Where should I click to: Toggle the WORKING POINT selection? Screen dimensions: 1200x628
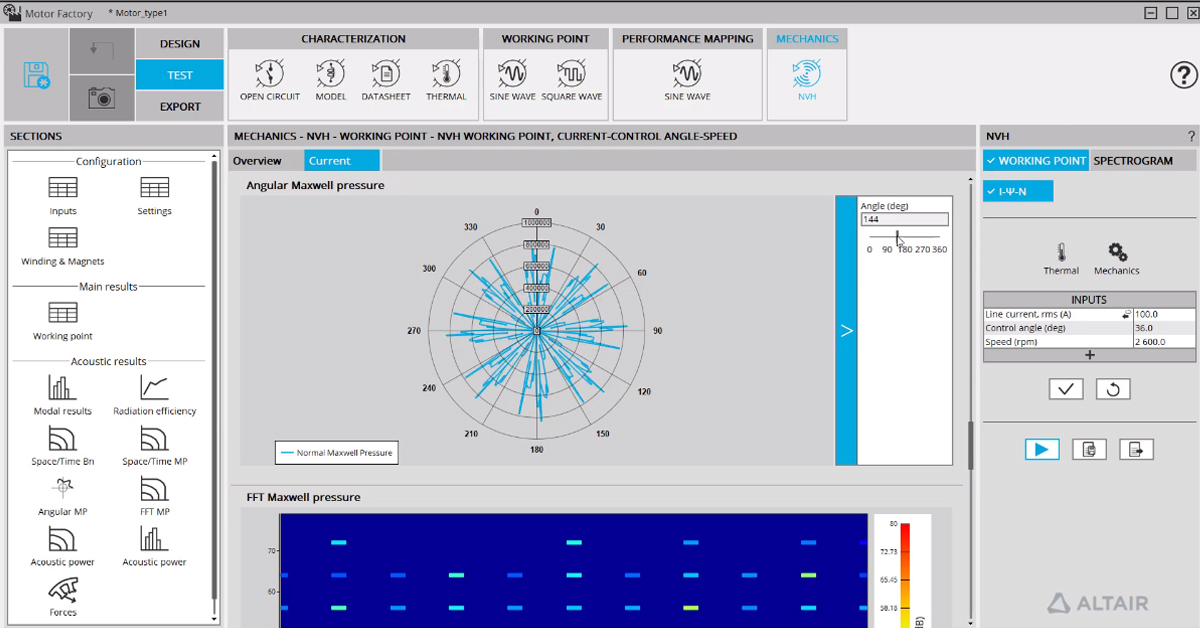click(x=1036, y=161)
